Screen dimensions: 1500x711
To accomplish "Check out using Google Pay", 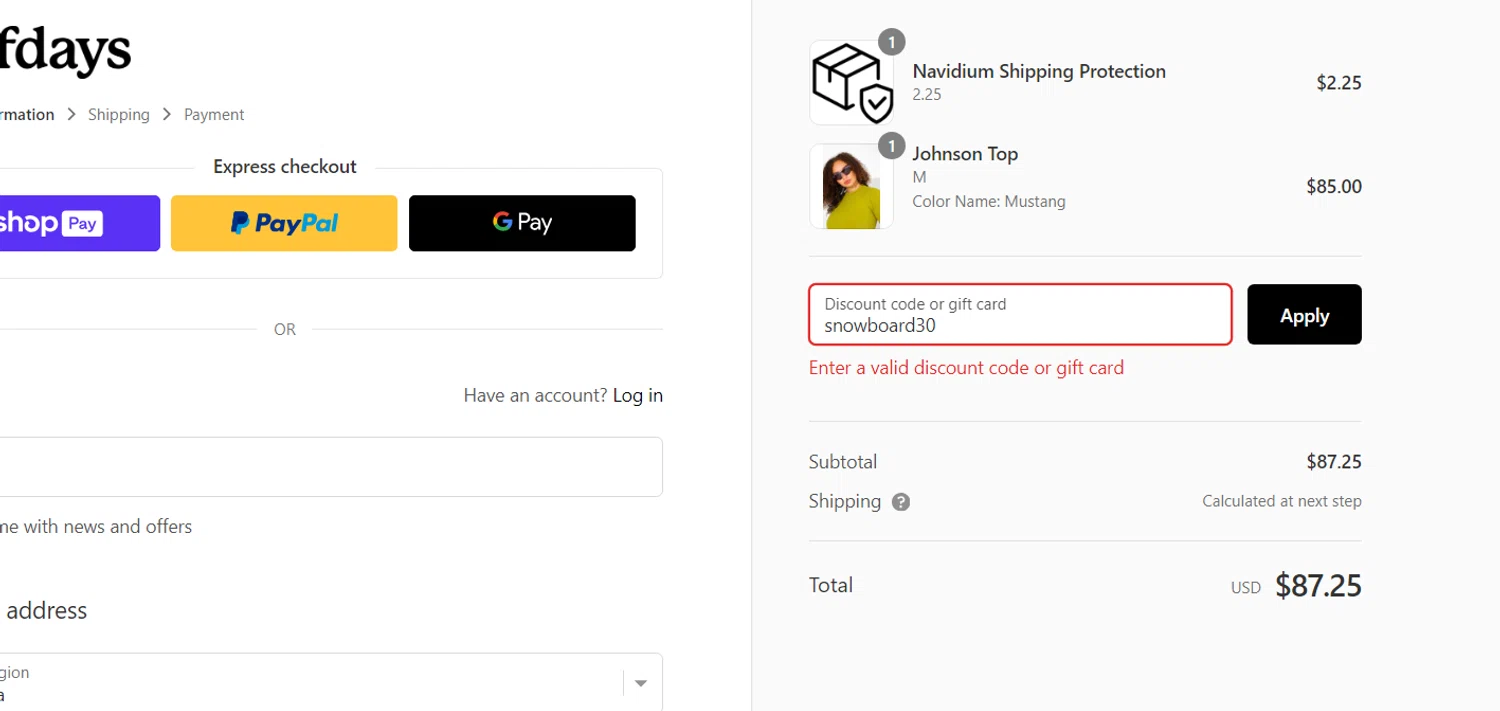I will pos(522,223).
